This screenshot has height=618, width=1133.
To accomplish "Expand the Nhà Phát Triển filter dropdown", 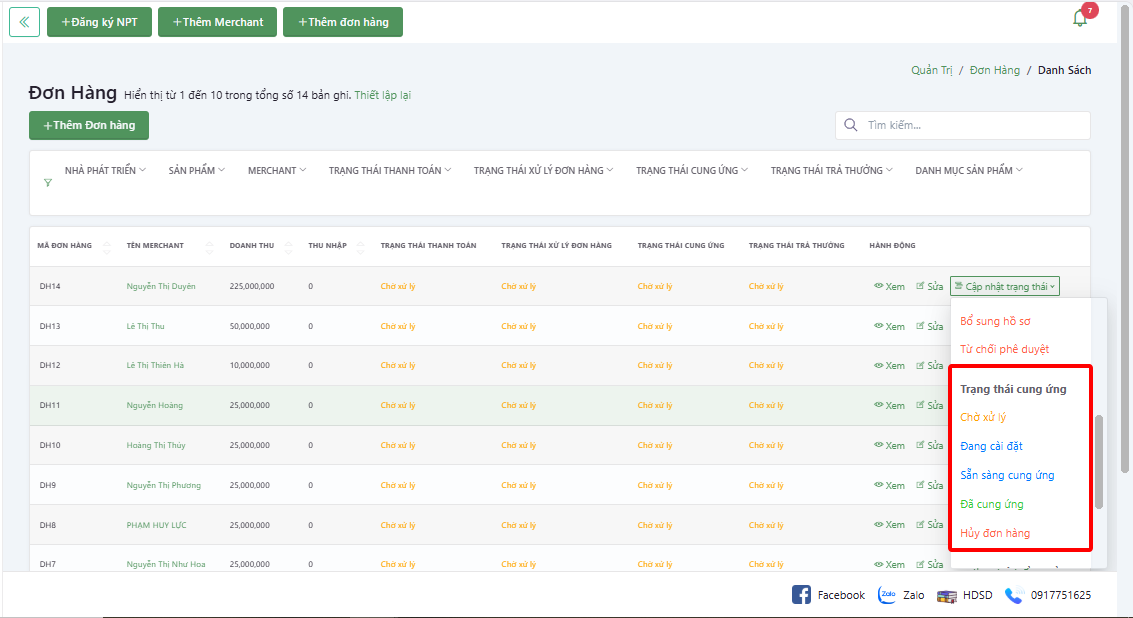I will point(105,170).
